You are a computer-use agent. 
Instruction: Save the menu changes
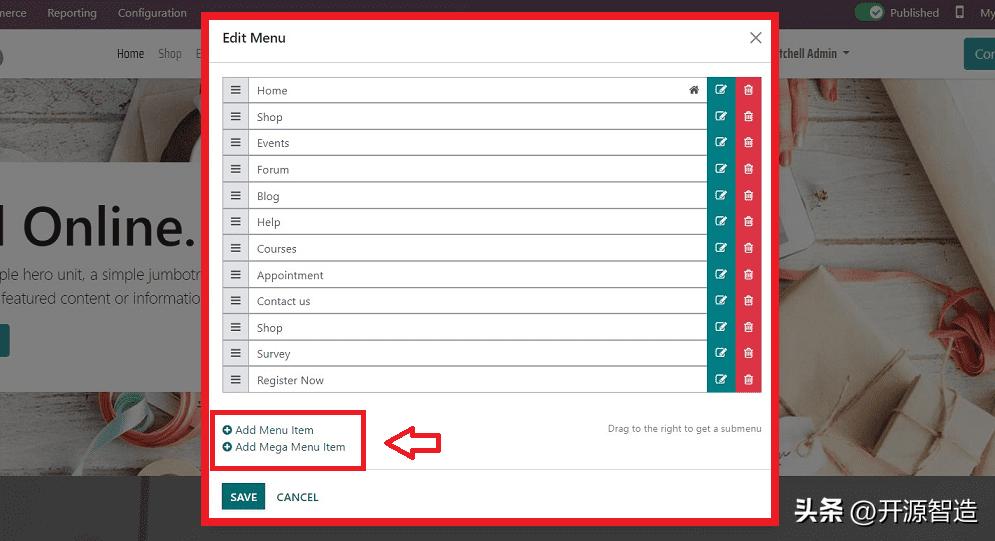click(x=243, y=497)
